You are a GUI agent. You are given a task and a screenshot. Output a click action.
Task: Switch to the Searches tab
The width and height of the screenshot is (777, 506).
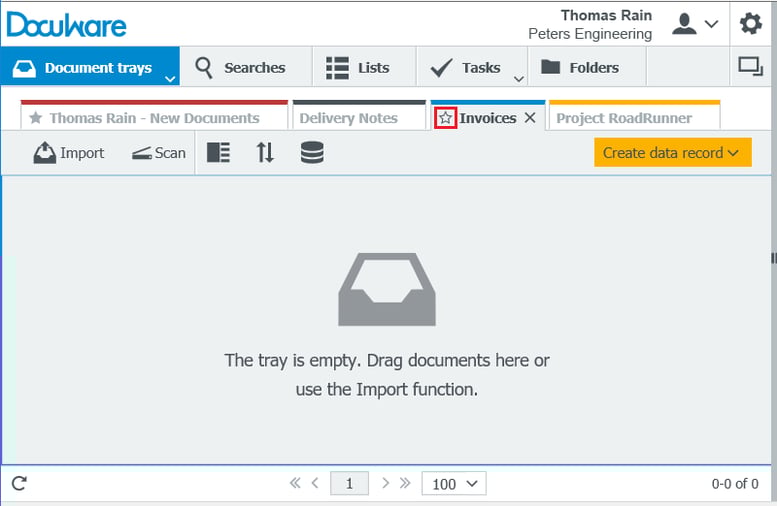point(240,68)
